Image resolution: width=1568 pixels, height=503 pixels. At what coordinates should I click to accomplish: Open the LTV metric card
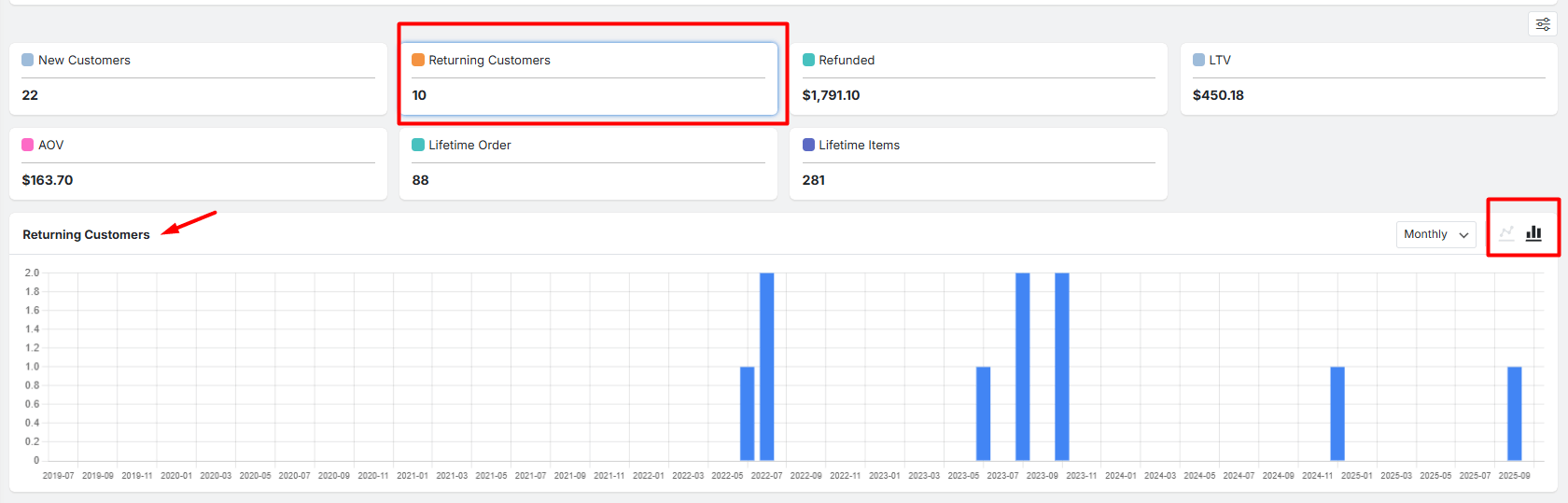tap(1368, 78)
